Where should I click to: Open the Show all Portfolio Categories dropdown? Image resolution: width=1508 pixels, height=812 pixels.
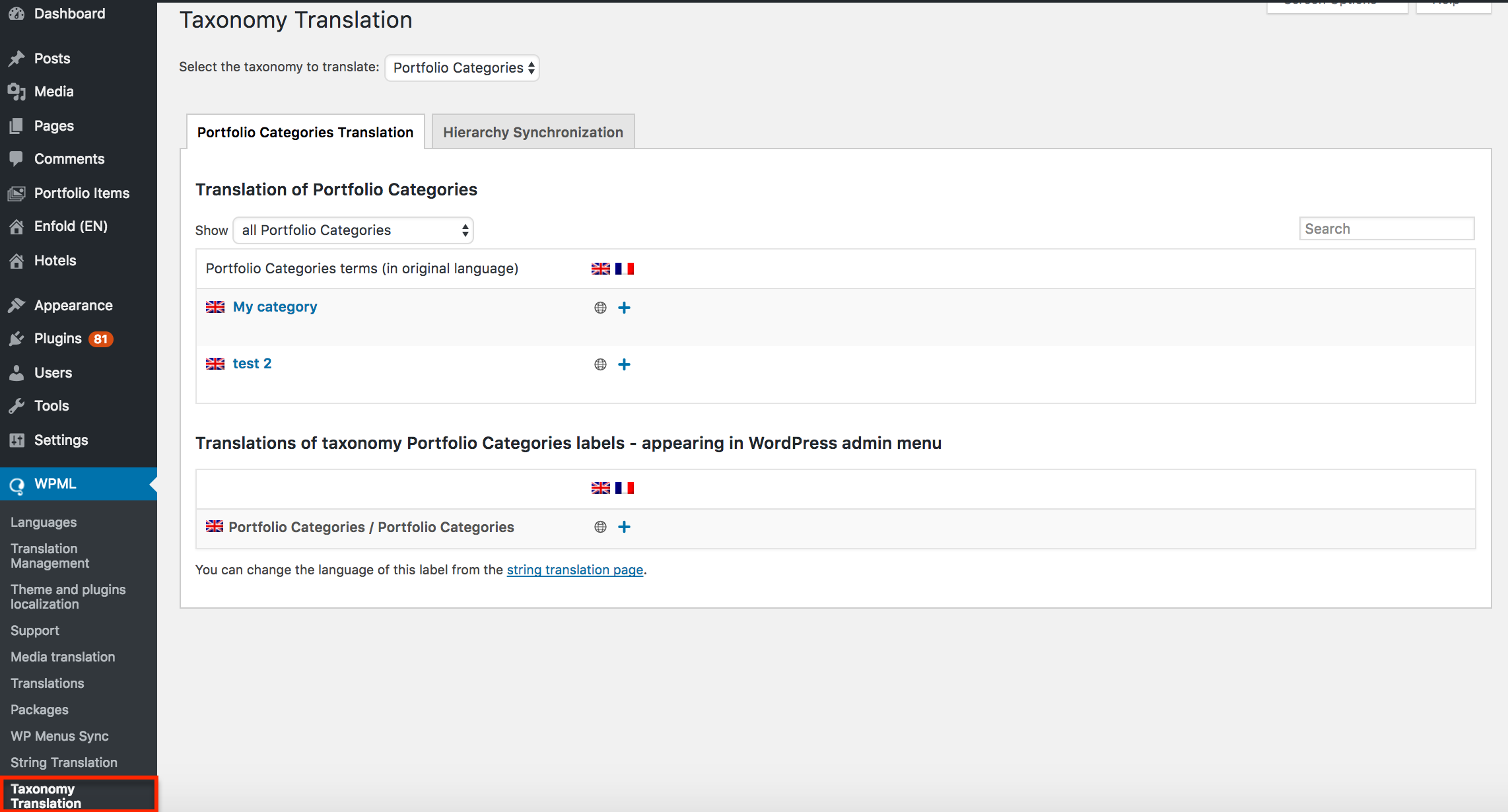click(x=353, y=230)
